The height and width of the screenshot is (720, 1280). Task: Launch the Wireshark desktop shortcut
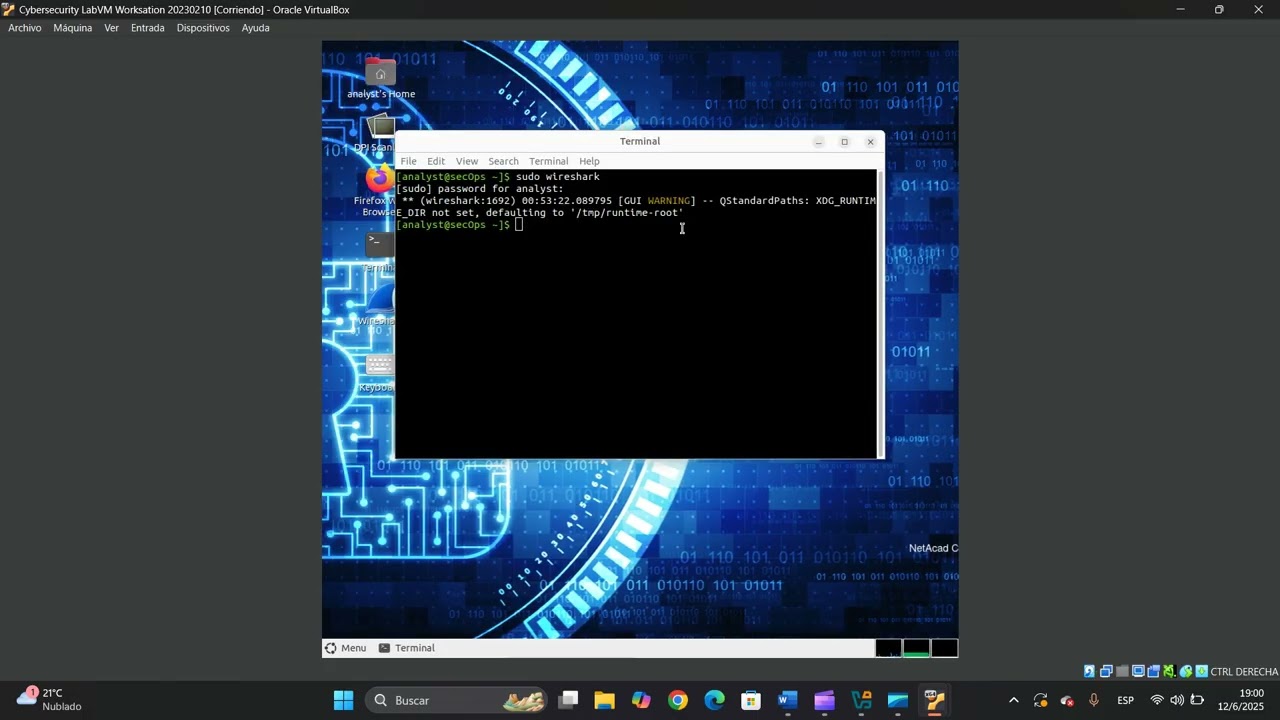pyautogui.click(x=377, y=307)
